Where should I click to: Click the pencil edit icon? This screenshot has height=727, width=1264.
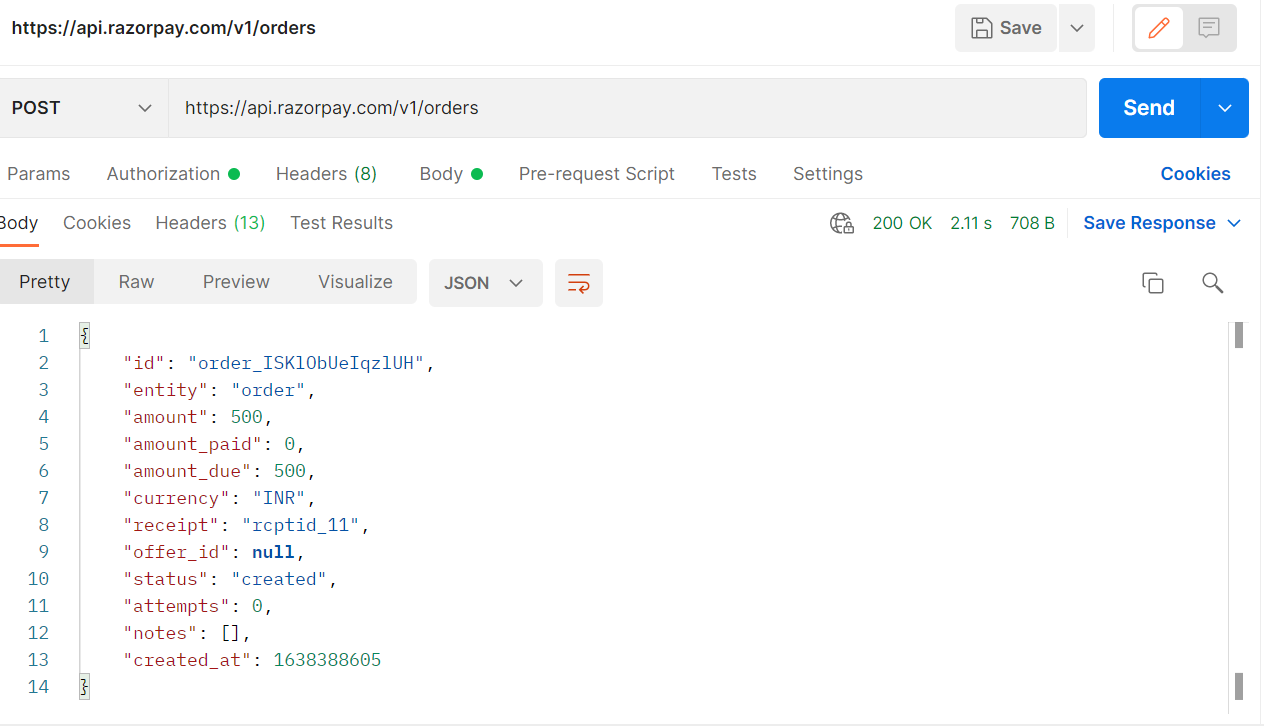pyautogui.click(x=1160, y=27)
